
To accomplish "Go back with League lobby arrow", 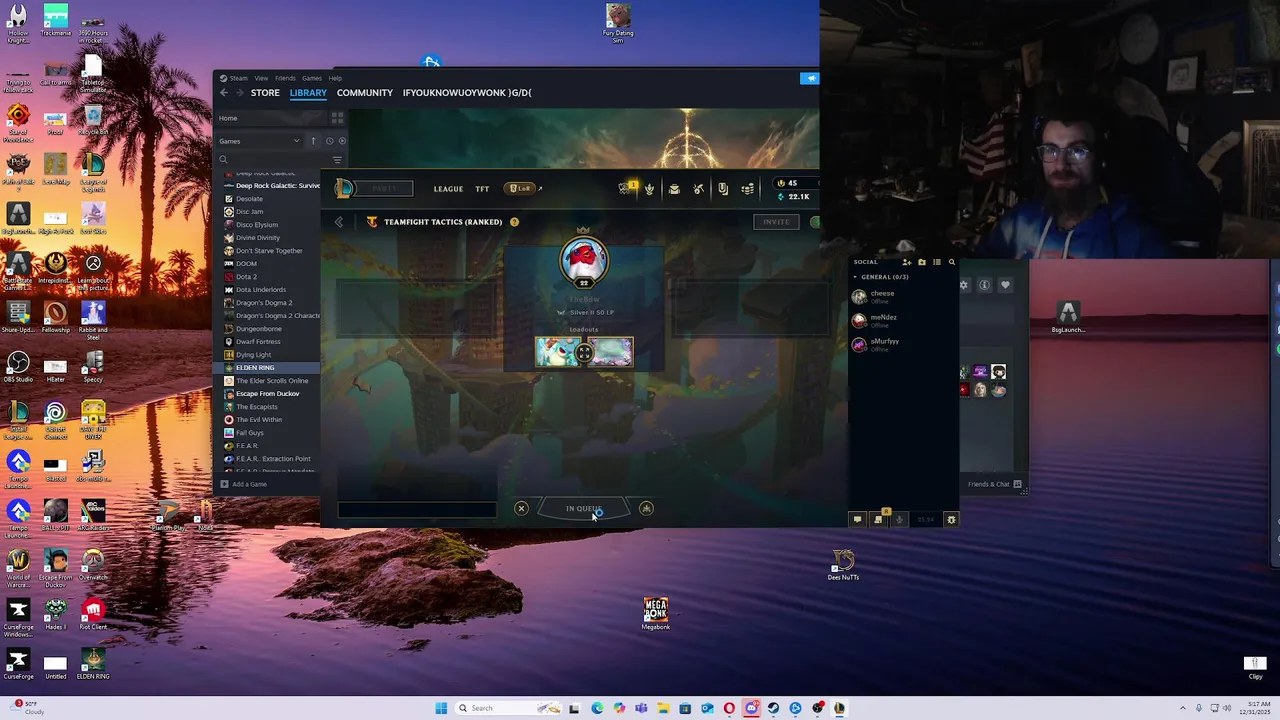I will (x=339, y=222).
